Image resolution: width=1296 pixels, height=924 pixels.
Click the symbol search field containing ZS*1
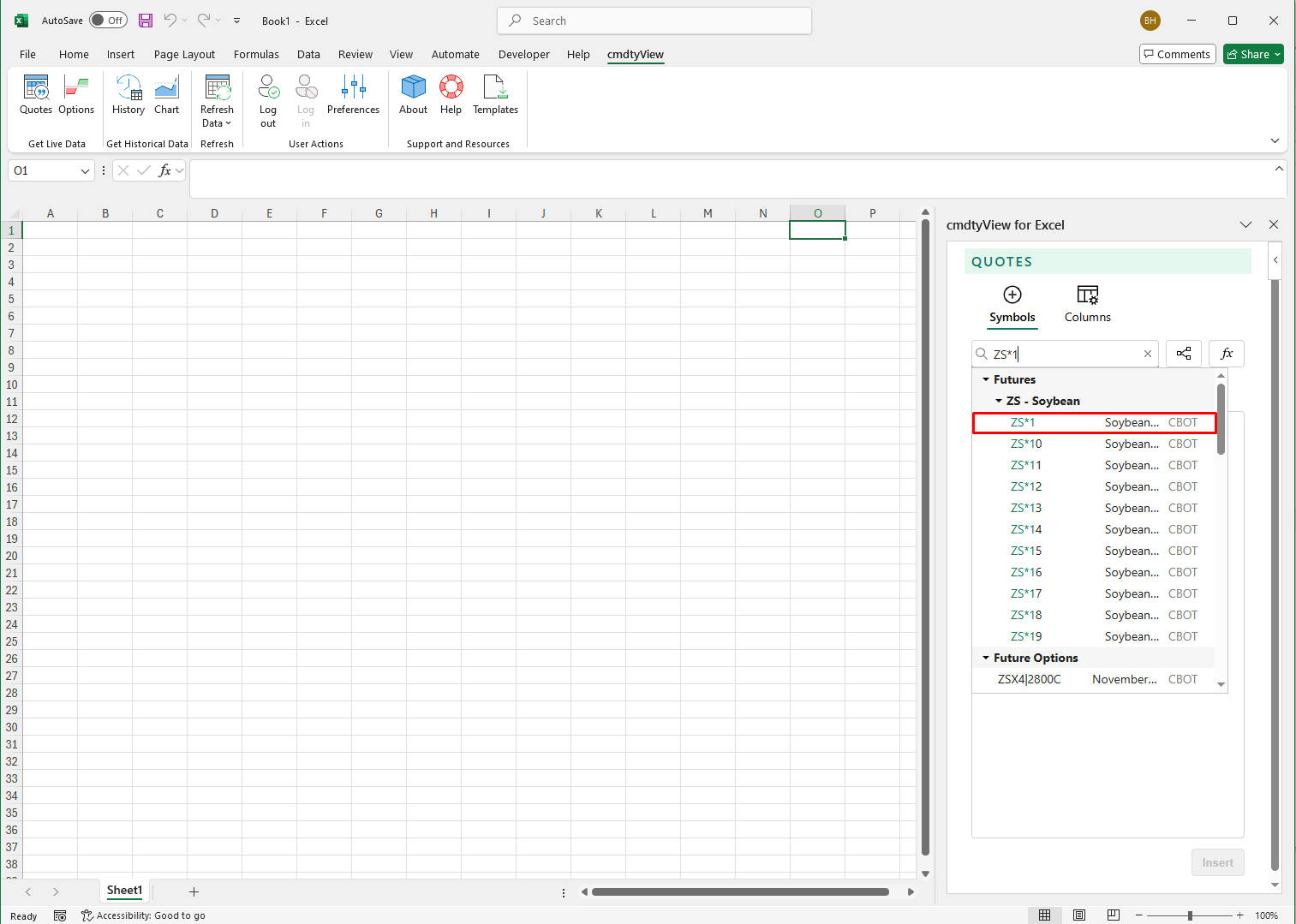pyautogui.click(x=1065, y=354)
